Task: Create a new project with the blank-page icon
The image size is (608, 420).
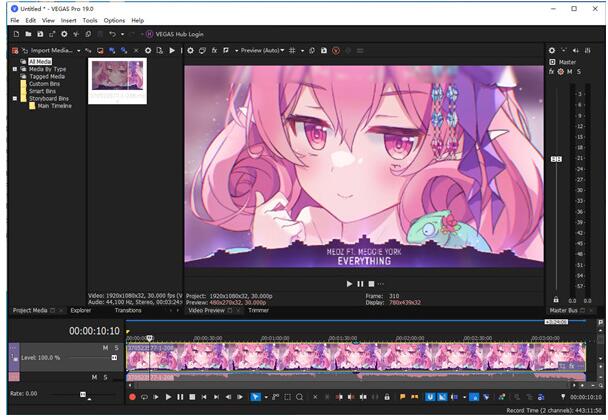Action: pos(16,34)
